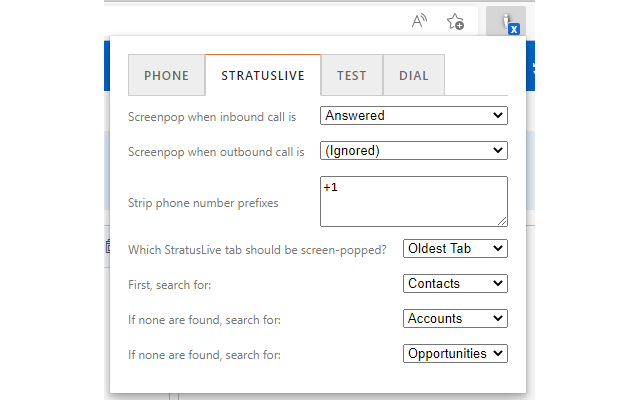The width and height of the screenshot is (640, 400).
Task: Click the Read Aloud icon in address bar
Action: [x=420, y=21]
